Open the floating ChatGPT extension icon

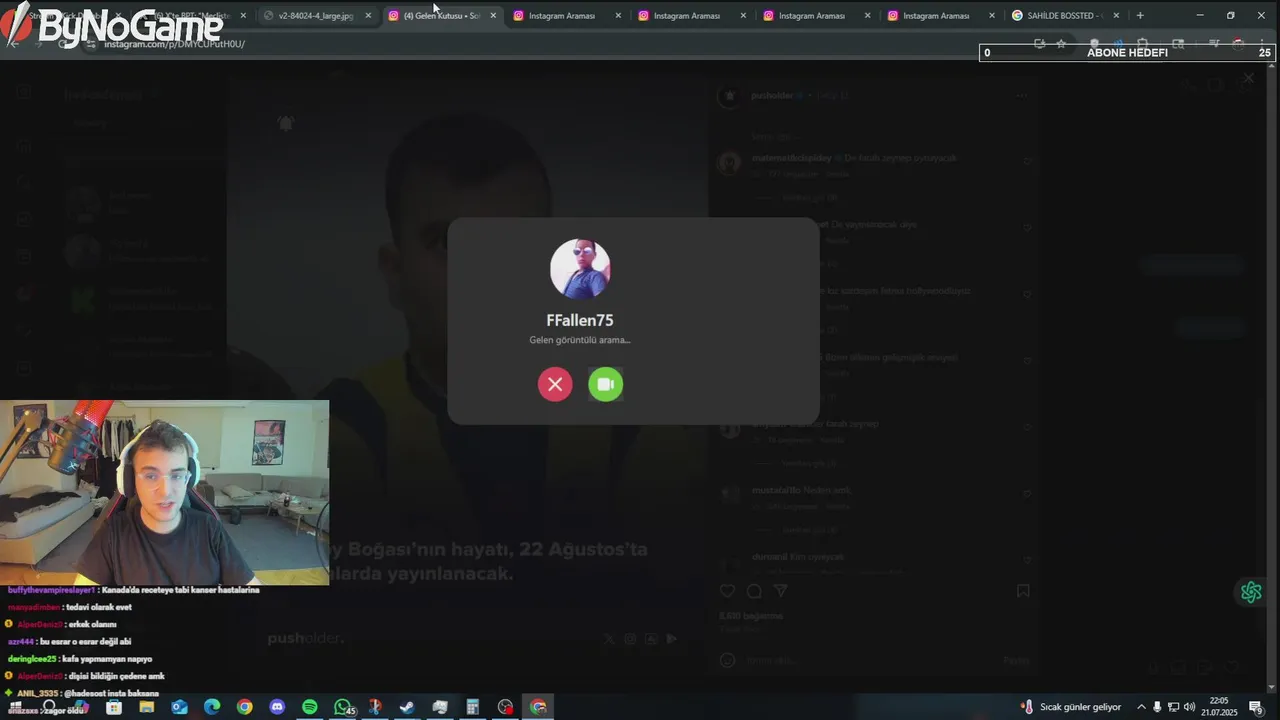tap(1251, 592)
